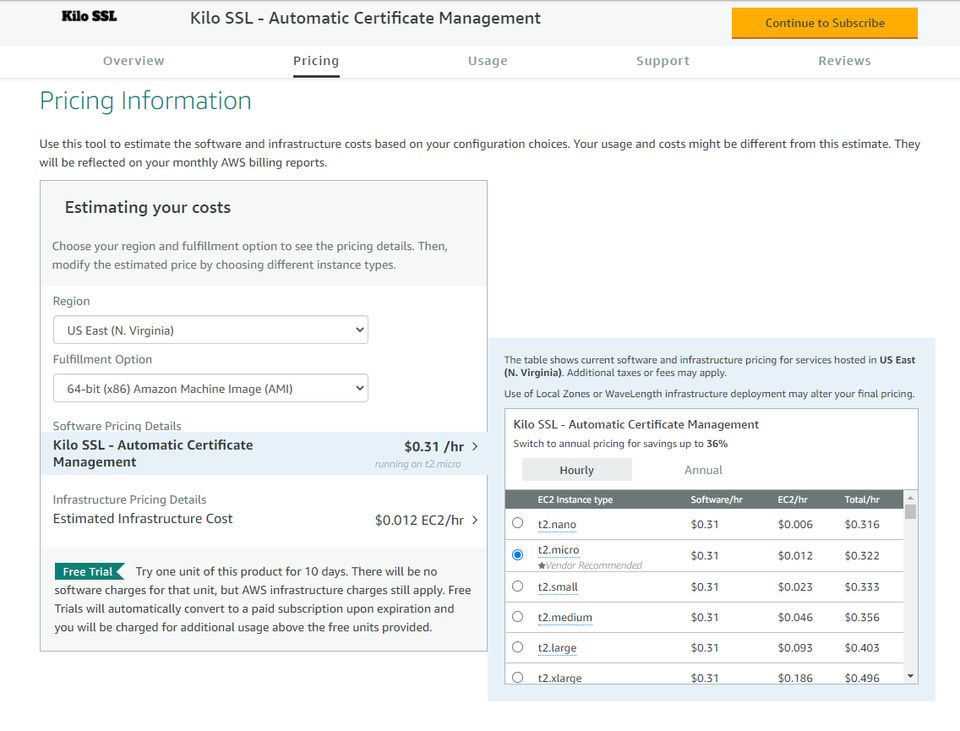Click the Vendor Recommended star icon
Screen dimensions: 960x731
point(541,566)
